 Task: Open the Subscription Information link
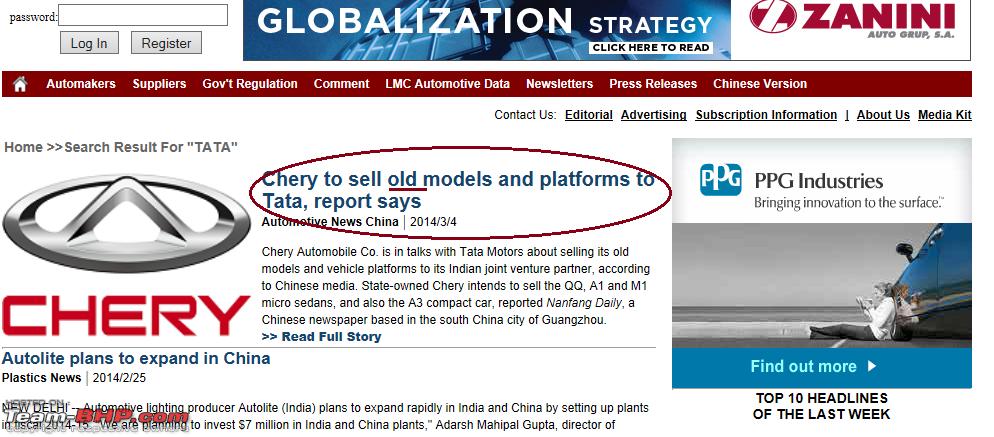(766, 115)
